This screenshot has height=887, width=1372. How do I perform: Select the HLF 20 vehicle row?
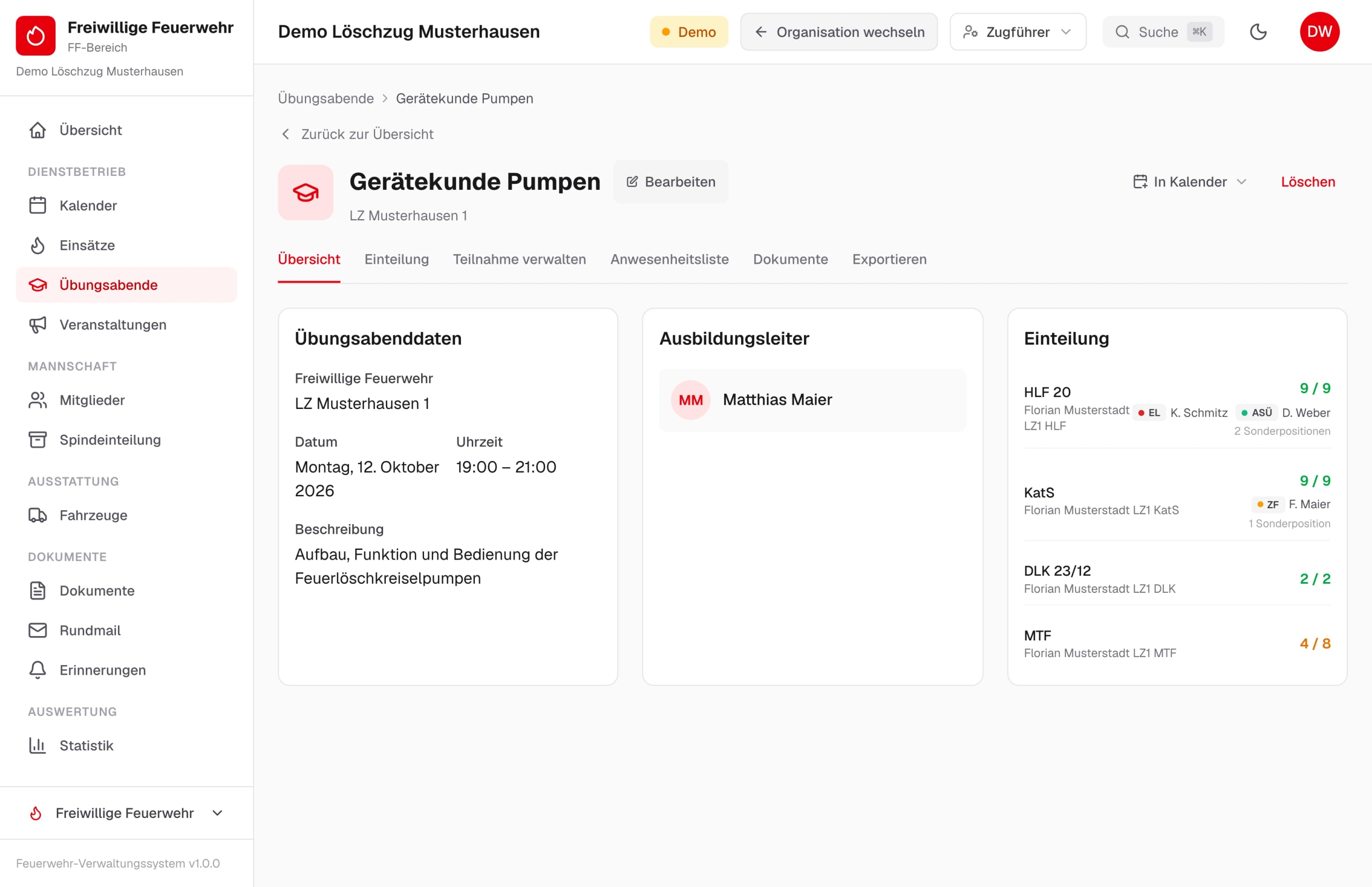coord(1177,409)
